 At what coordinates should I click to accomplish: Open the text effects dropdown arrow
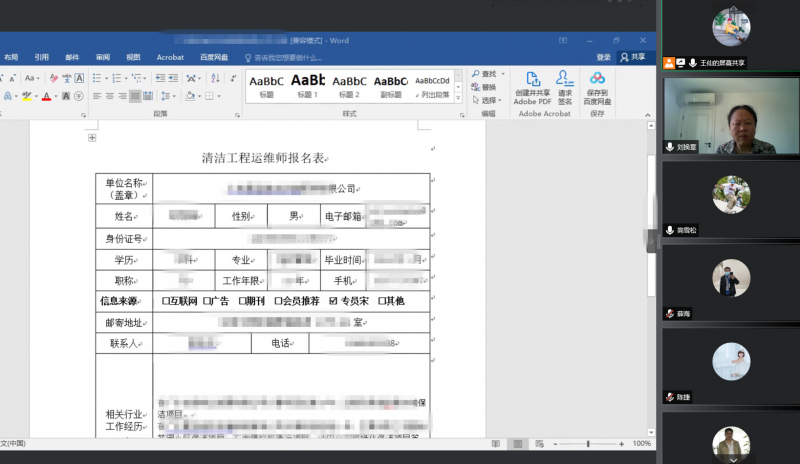click(16, 96)
